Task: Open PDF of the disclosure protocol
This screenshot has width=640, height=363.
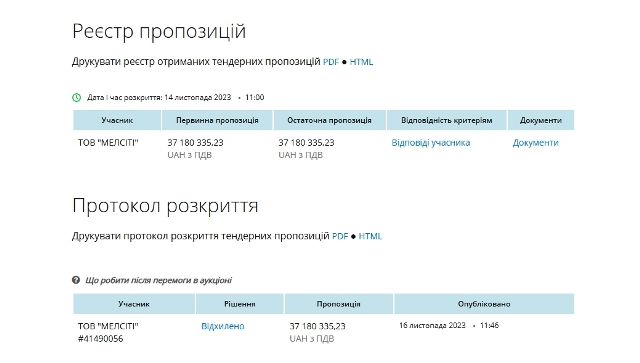Action: pos(340,236)
